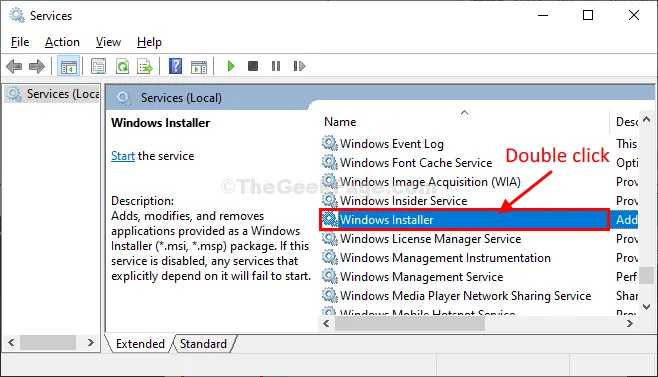Toggle Show/Hide Console Tree icon
Image resolution: width=658 pixels, height=377 pixels.
[68, 66]
